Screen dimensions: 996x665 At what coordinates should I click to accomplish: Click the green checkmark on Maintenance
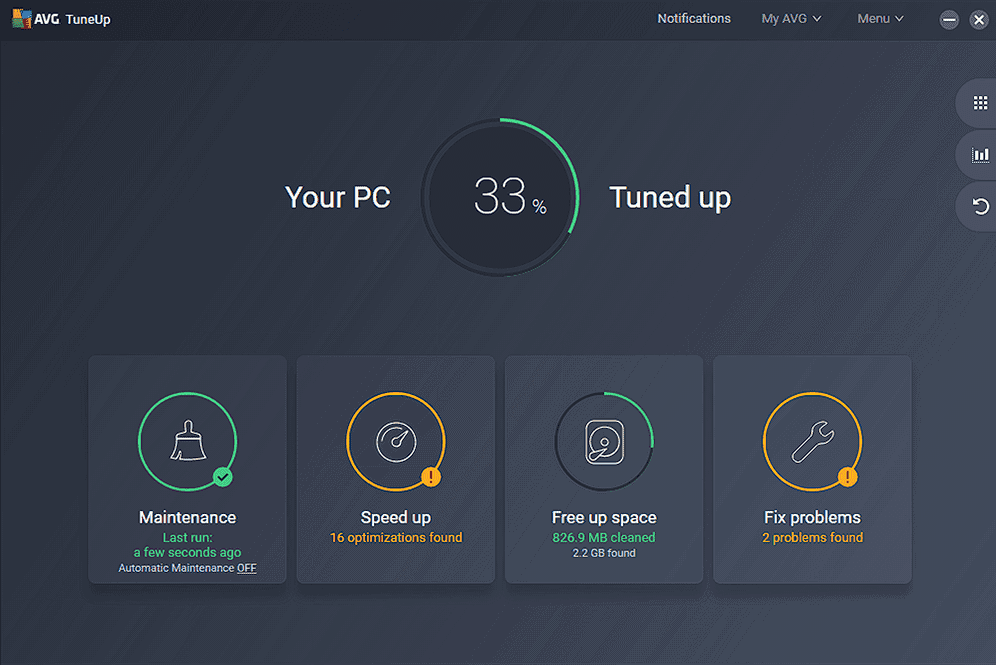(222, 476)
